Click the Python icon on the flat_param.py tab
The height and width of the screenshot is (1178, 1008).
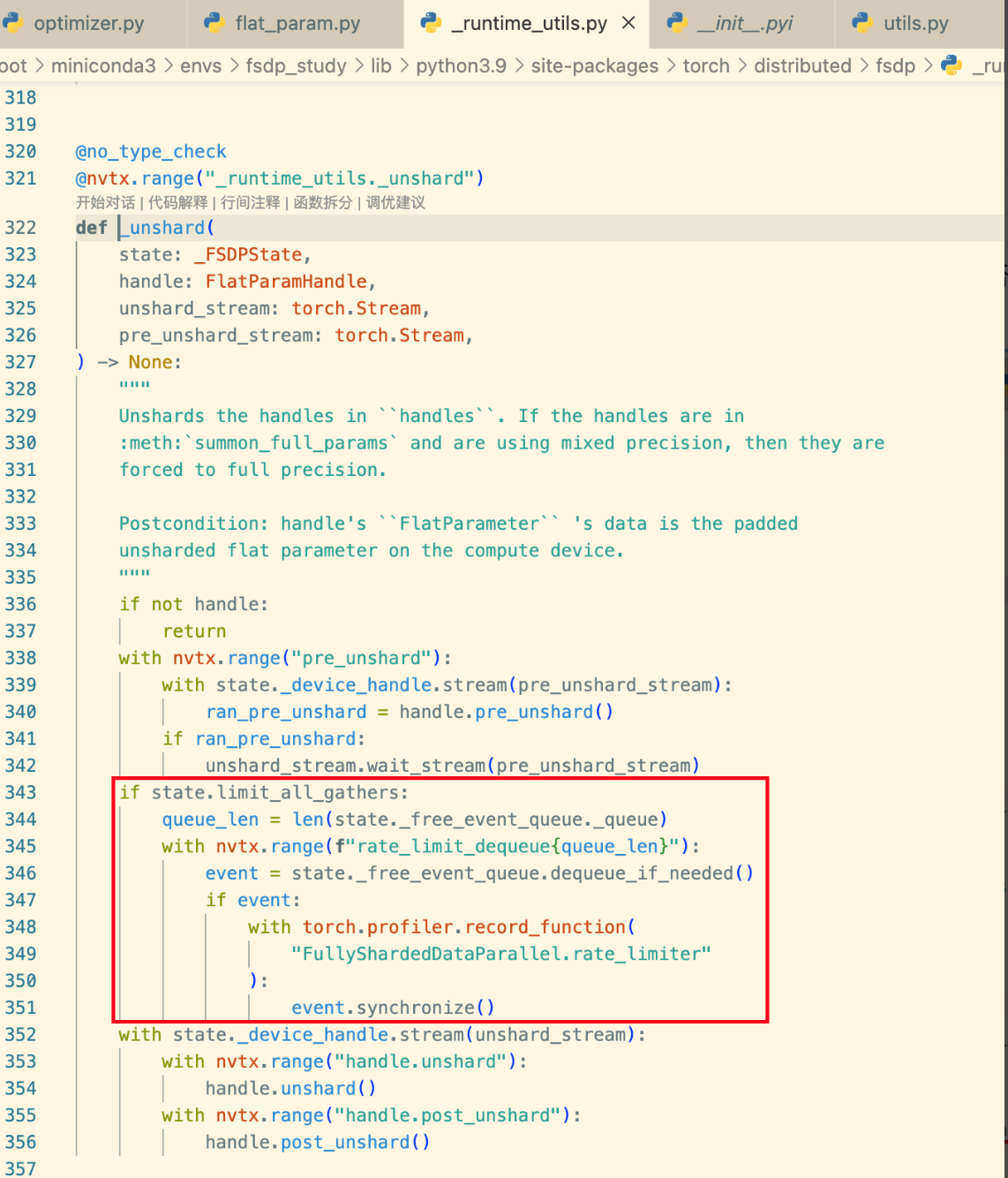click(214, 23)
